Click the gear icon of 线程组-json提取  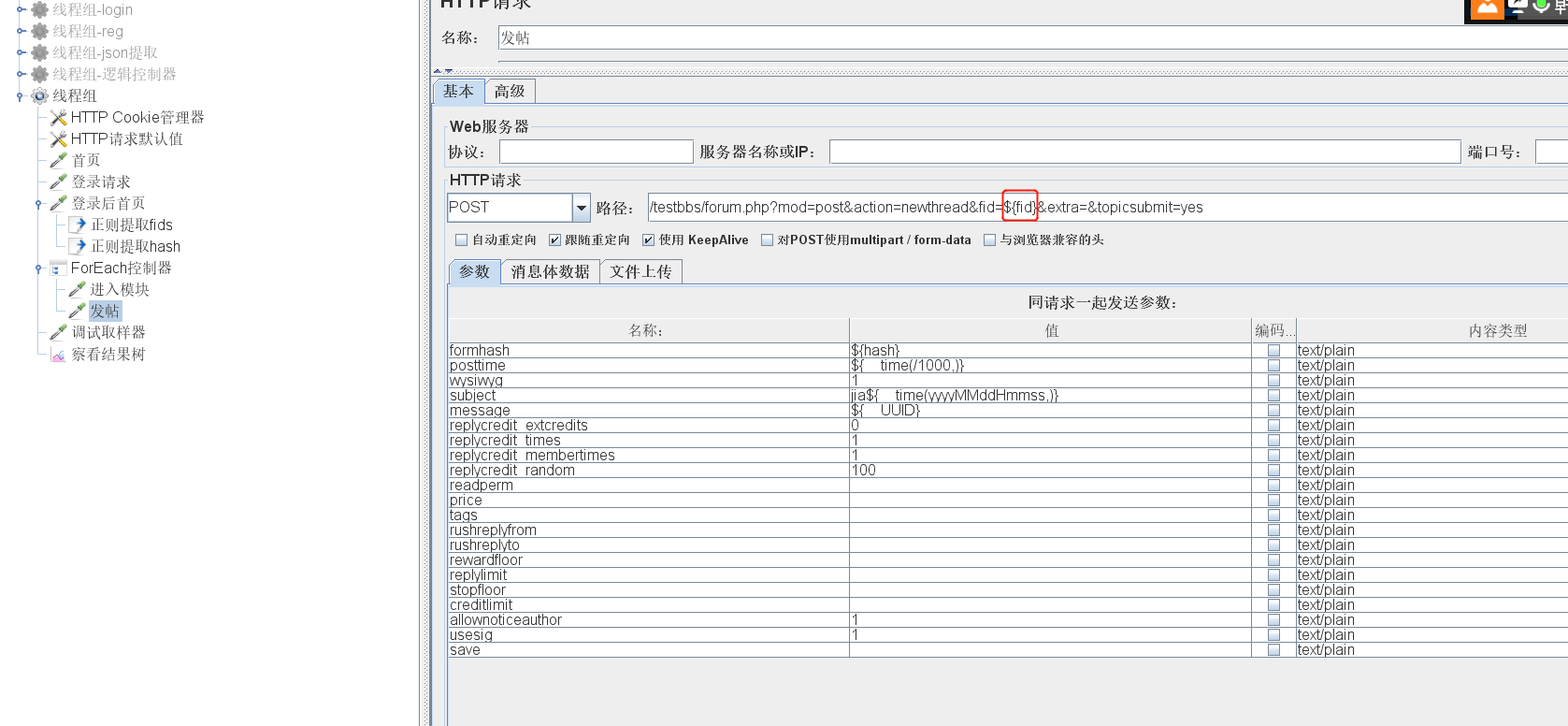click(x=39, y=52)
